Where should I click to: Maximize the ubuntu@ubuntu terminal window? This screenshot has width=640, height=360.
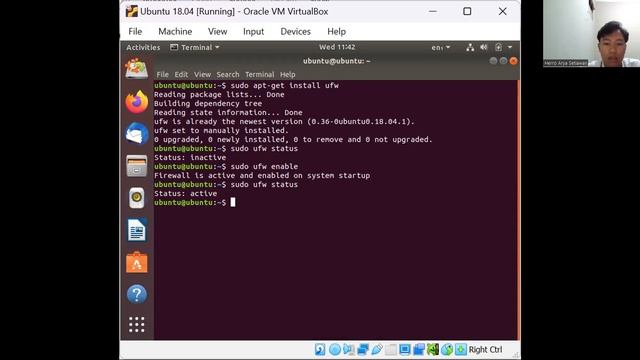tap(503, 61)
